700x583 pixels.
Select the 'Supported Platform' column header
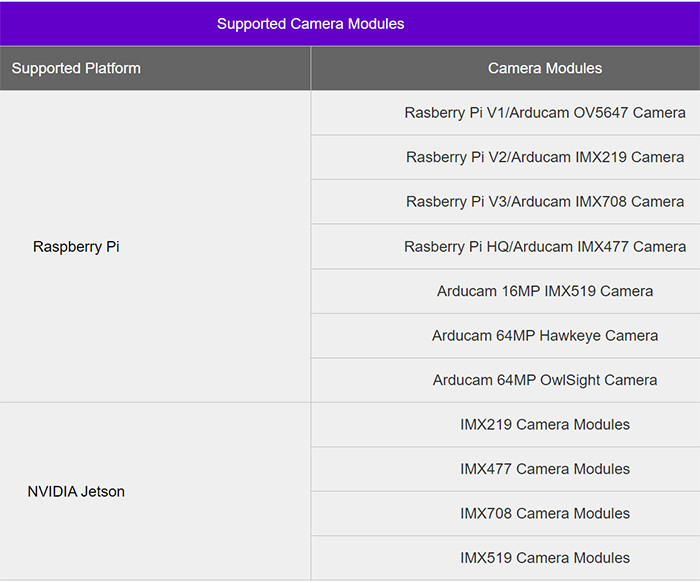[76, 68]
